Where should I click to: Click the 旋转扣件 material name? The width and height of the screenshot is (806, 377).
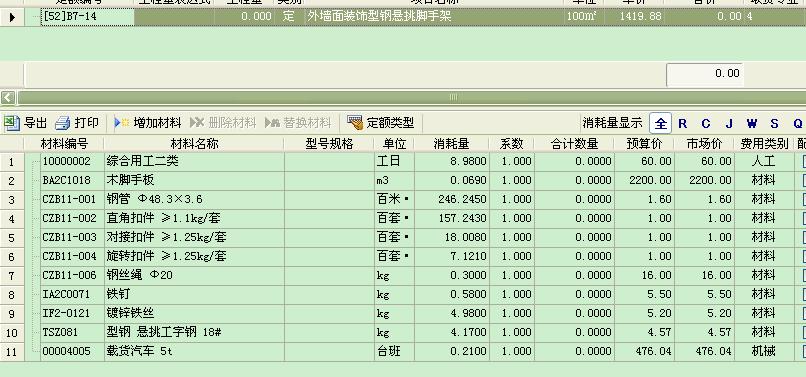167,257
